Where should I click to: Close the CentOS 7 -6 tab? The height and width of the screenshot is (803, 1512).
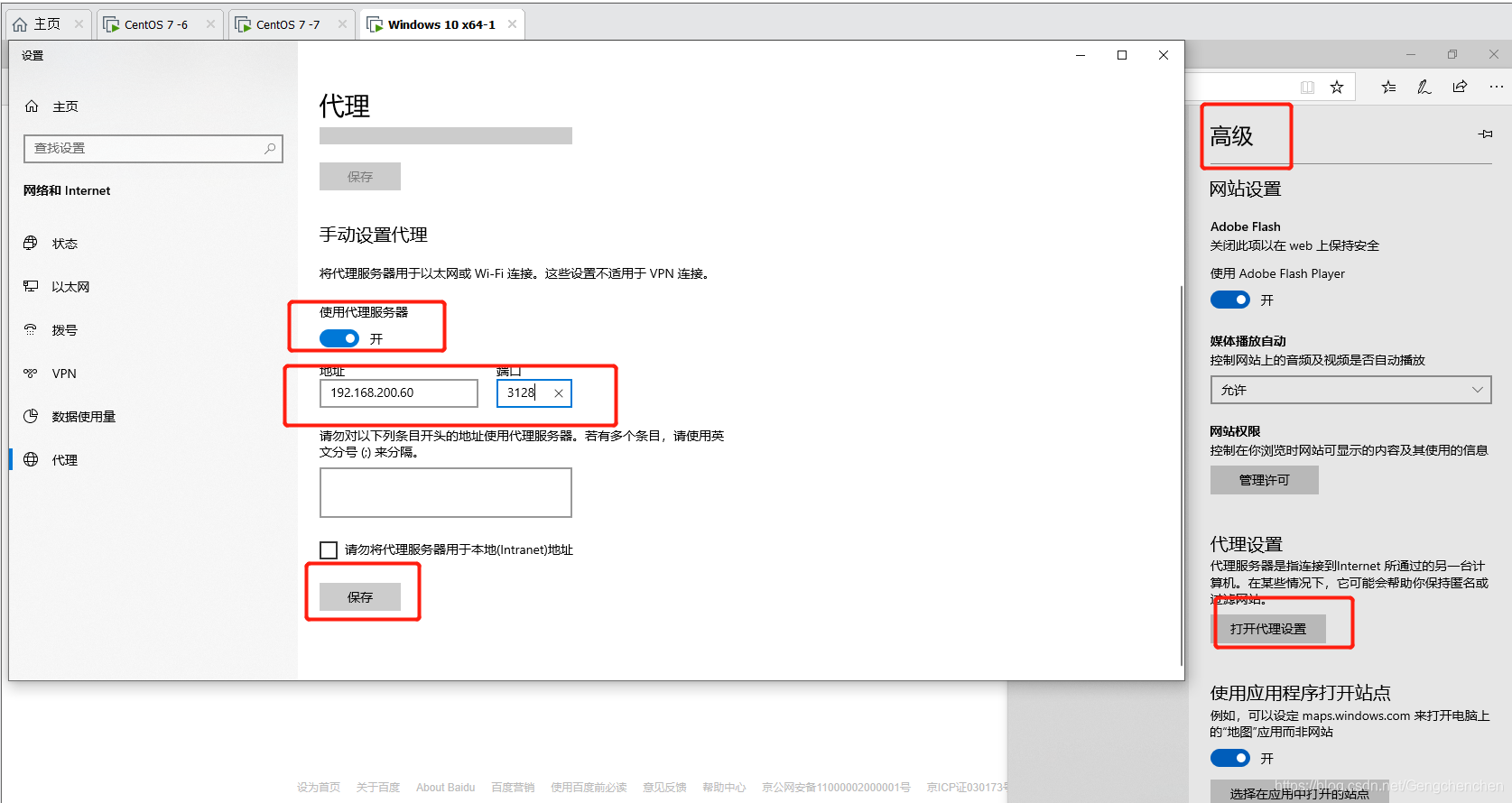click(210, 24)
